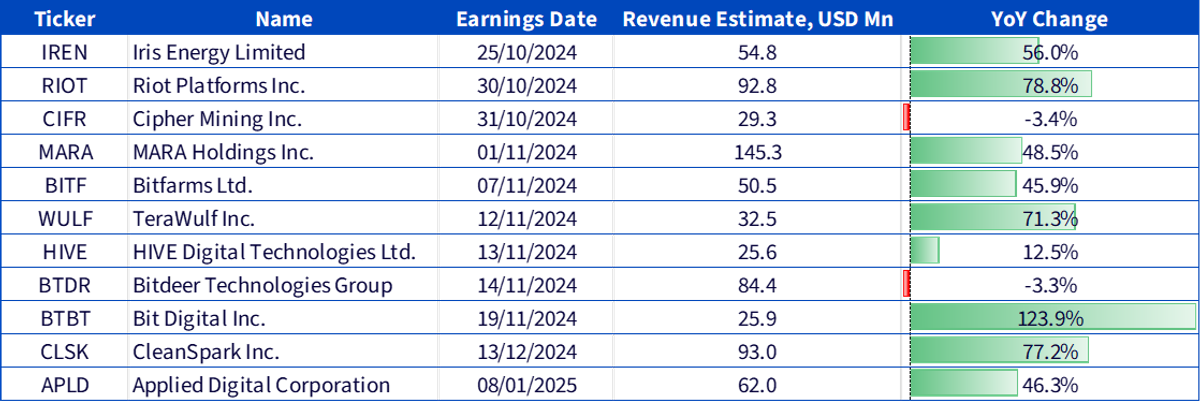Select earnings date 07/11/2024

pos(526,185)
